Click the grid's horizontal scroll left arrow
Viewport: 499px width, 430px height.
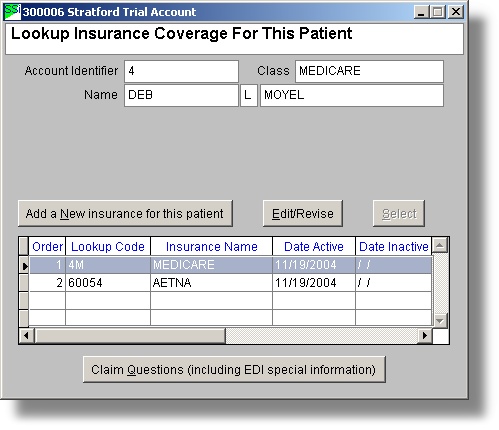click(26, 335)
